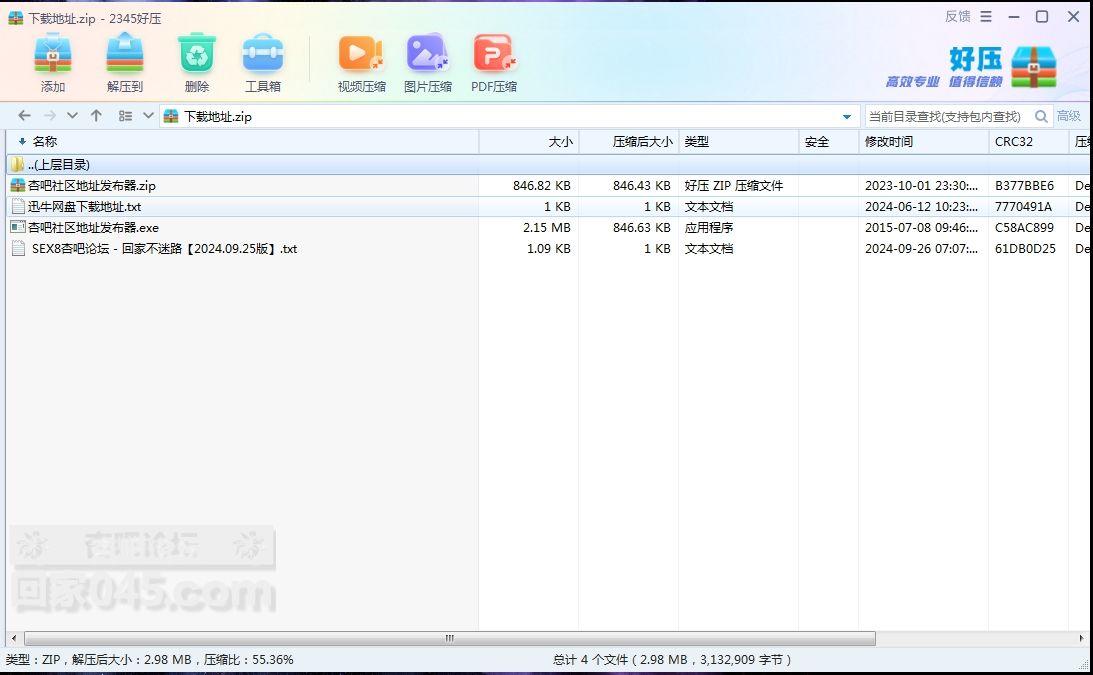Open the hamburger main menu
The height and width of the screenshot is (675, 1093).
coord(986,16)
